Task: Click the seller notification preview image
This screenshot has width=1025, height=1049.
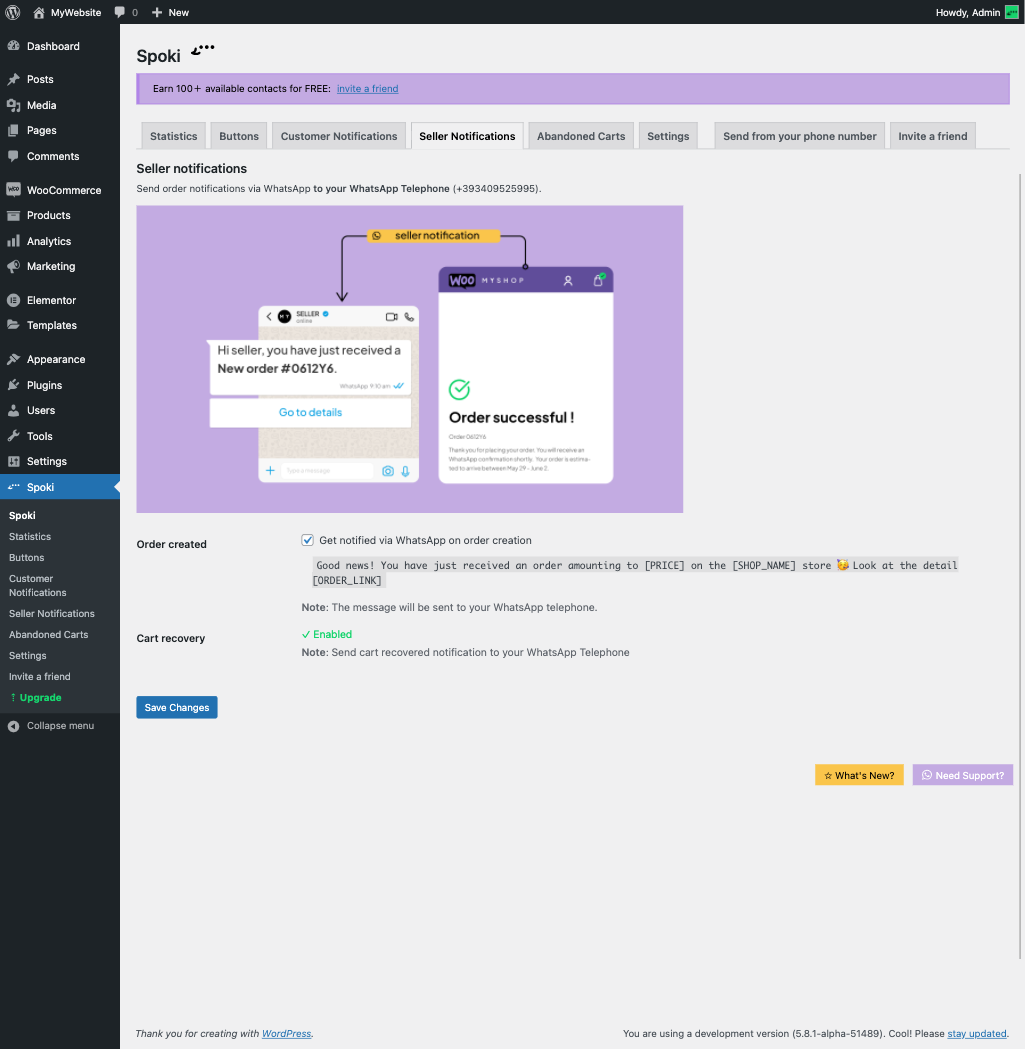Action: [x=409, y=359]
